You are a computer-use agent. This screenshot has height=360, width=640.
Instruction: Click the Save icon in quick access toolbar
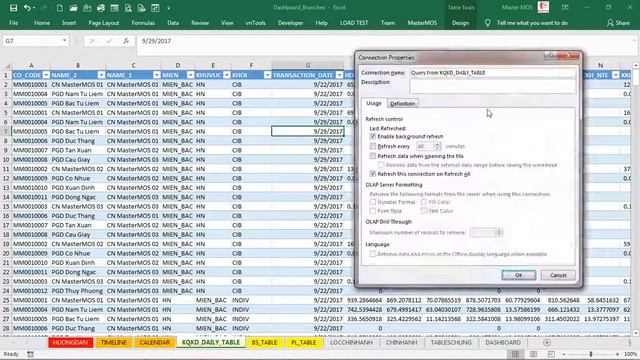pyautogui.click(x=13, y=8)
